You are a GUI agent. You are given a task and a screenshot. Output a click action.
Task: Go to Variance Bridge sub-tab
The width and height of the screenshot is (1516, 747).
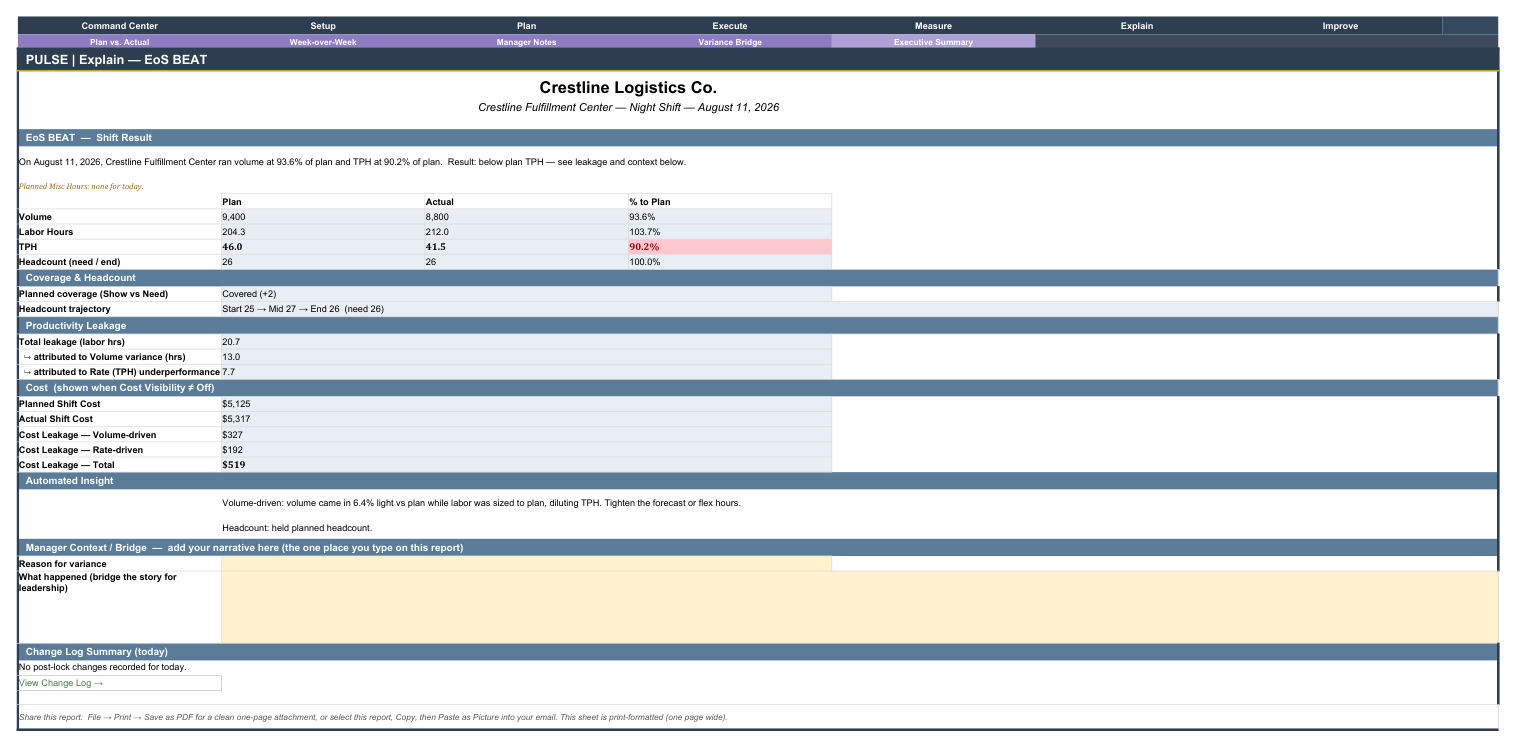tap(730, 42)
